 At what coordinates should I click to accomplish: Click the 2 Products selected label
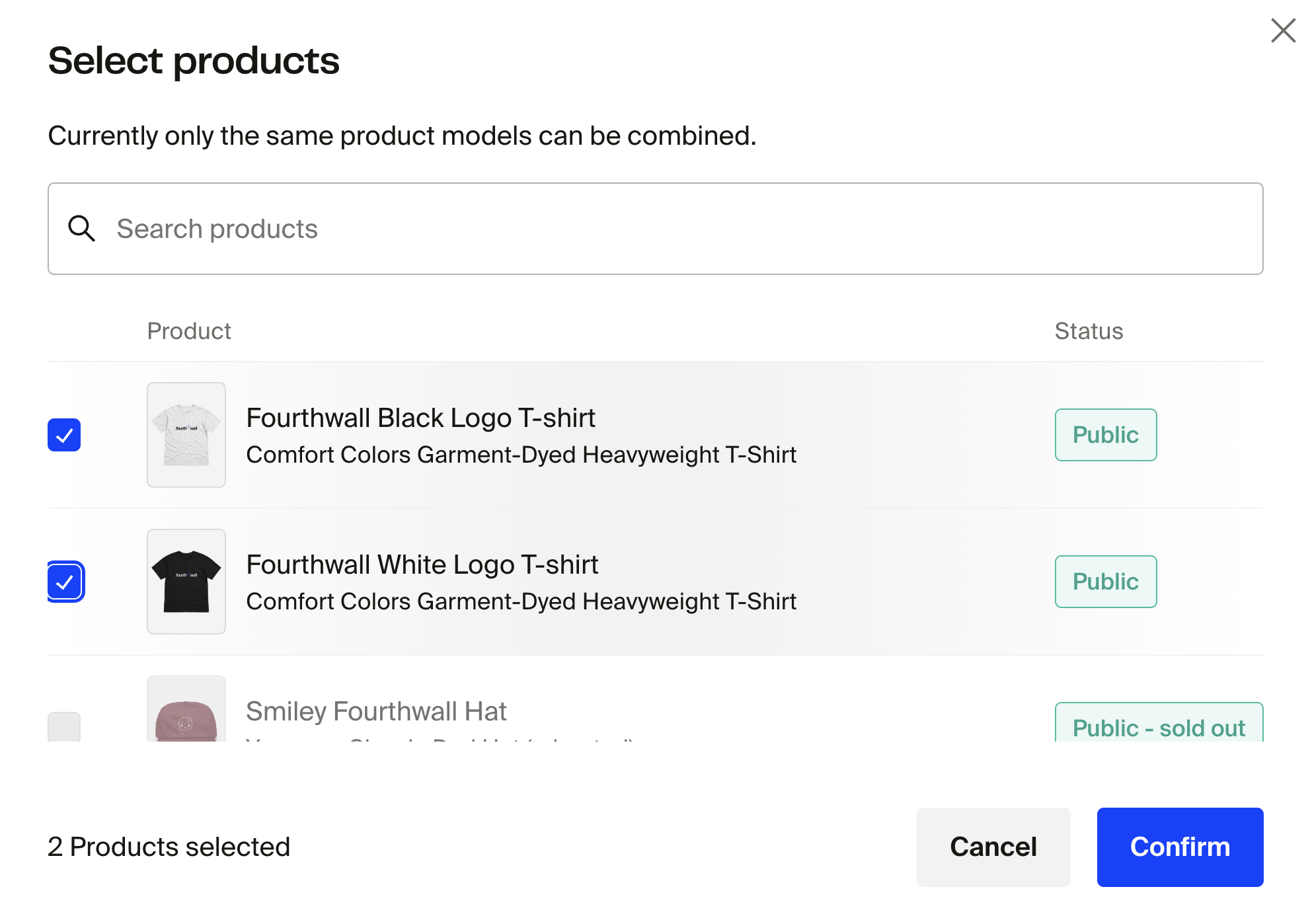pyautogui.click(x=169, y=847)
